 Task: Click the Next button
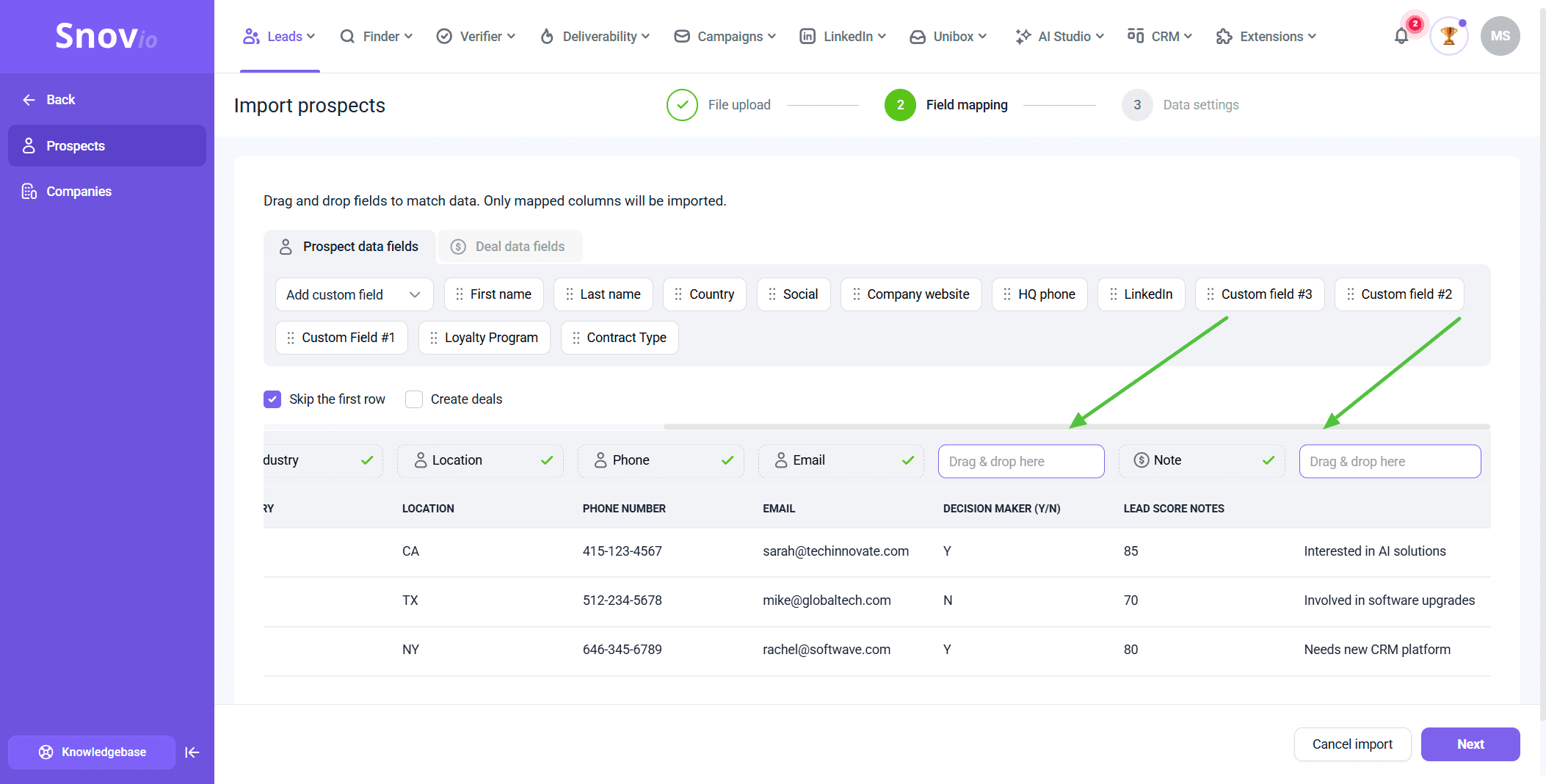click(1470, 744)
